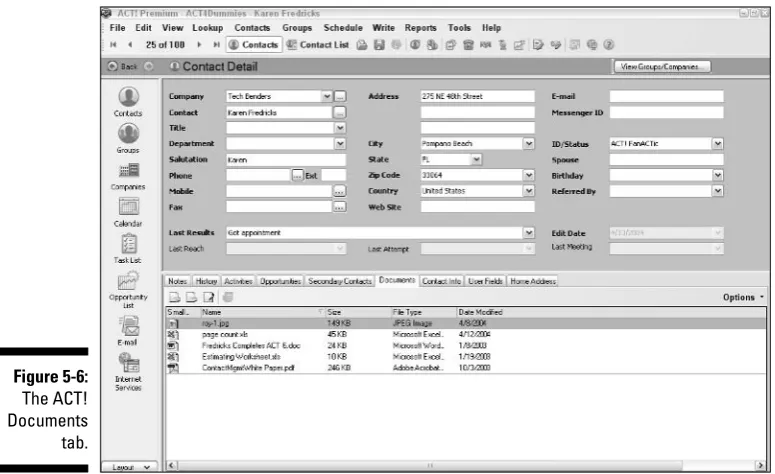Click into the E-mail input field
This screenshot has height=474, width=775.
coord(666,96)
